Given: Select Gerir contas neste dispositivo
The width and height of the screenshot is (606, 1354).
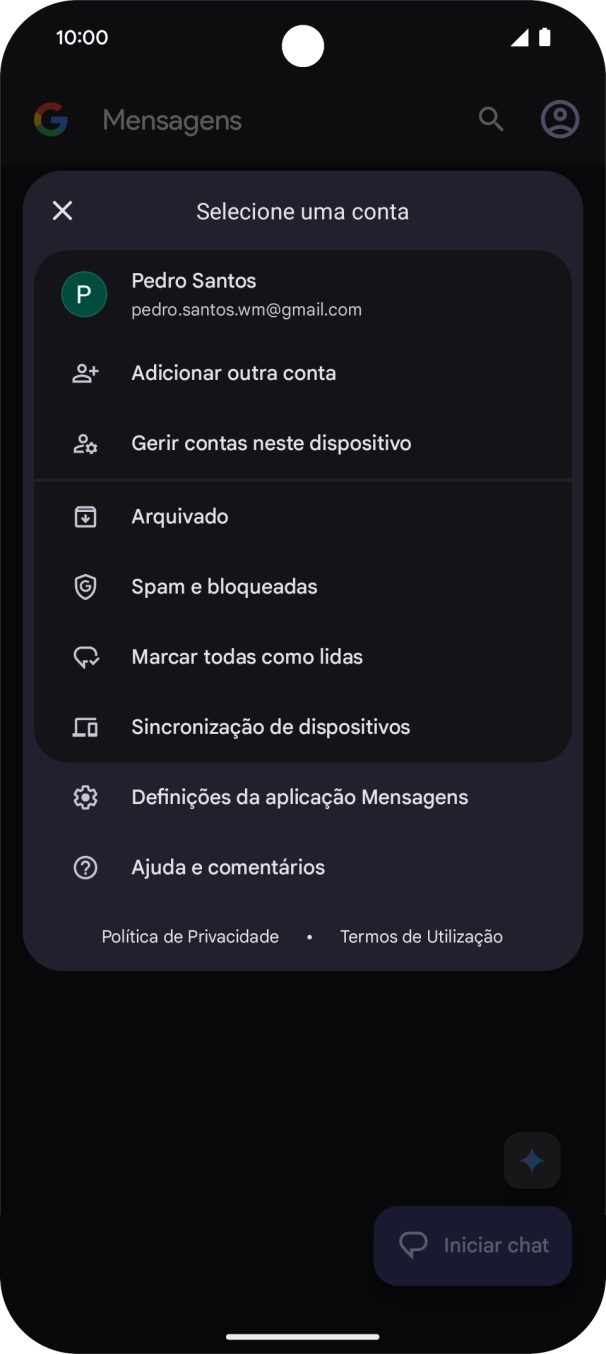Looking at the screenshot, I should click(x=271, y=442).
